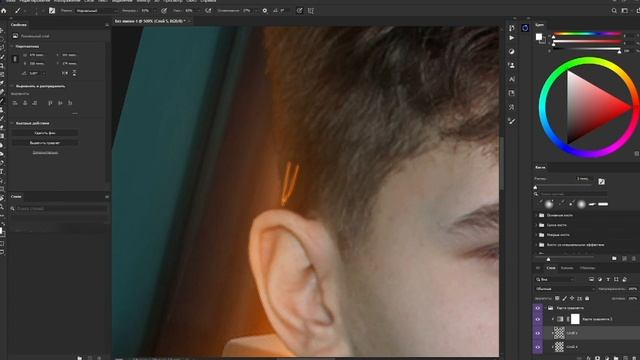Delete brush trash icon in Кисти panel
The width and height of the screenshot is (640, 360).
pos(634,258)
